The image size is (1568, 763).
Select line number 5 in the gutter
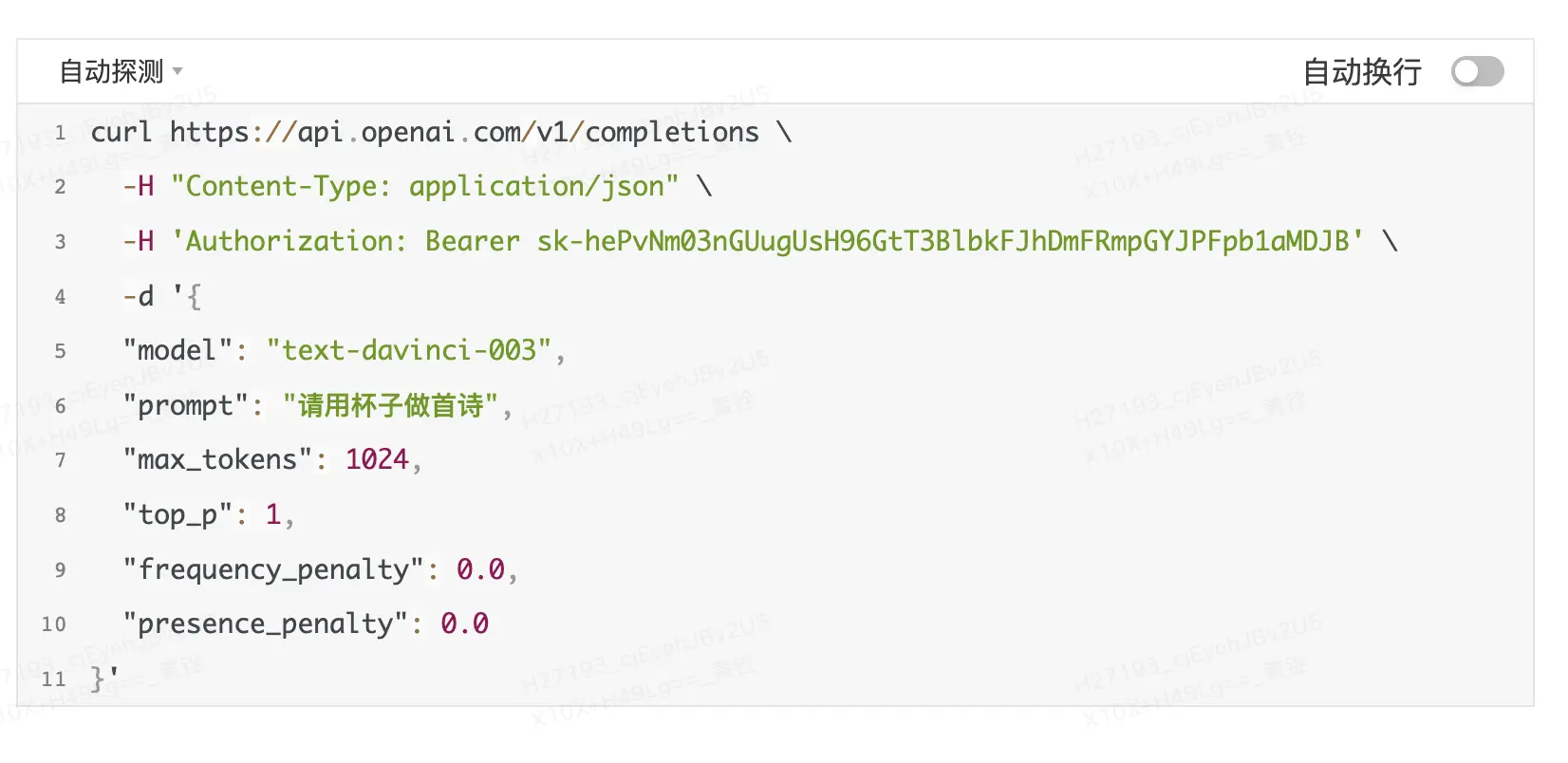click(60, 351)
